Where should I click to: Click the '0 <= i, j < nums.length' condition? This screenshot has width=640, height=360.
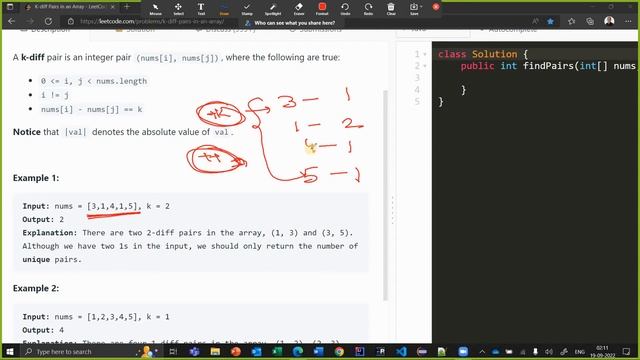[x=93, y=81]
